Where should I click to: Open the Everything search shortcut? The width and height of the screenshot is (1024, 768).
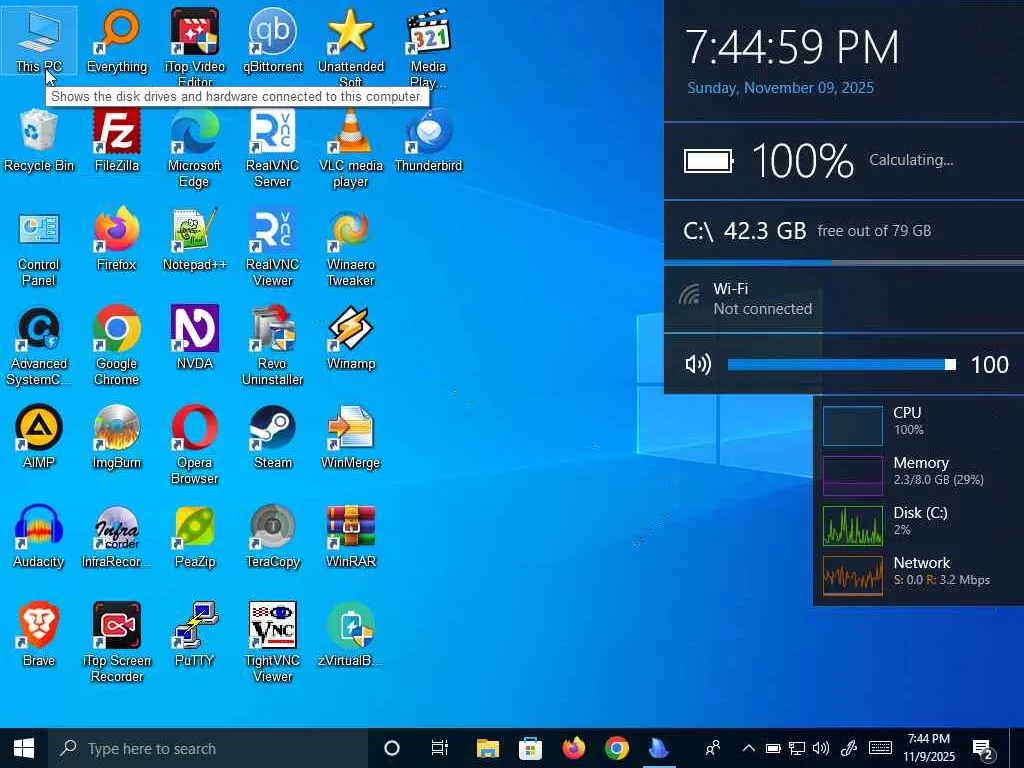(117, 40)
